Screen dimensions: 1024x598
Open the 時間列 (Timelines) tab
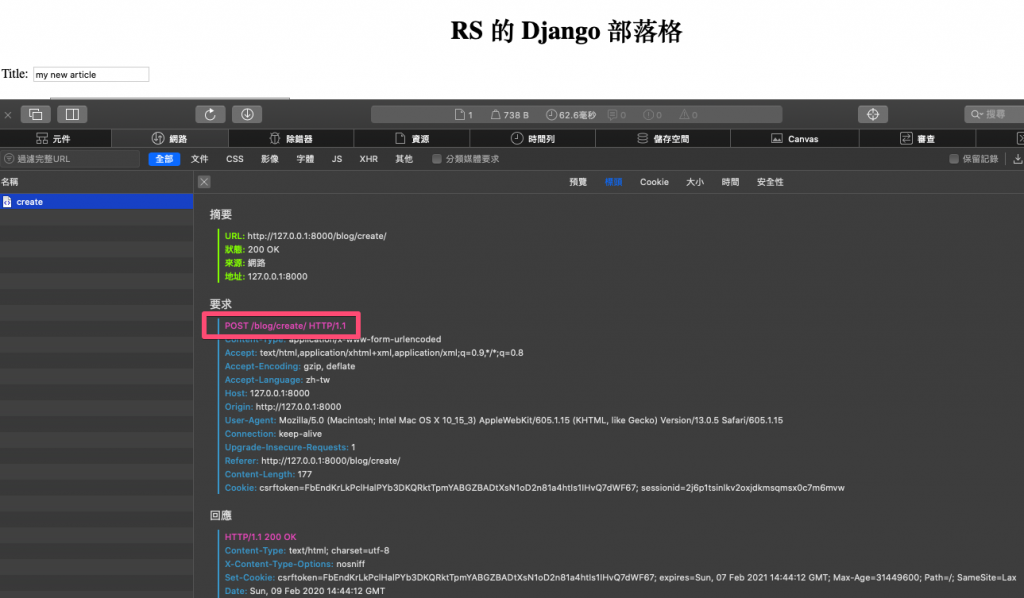pos(532,138)
